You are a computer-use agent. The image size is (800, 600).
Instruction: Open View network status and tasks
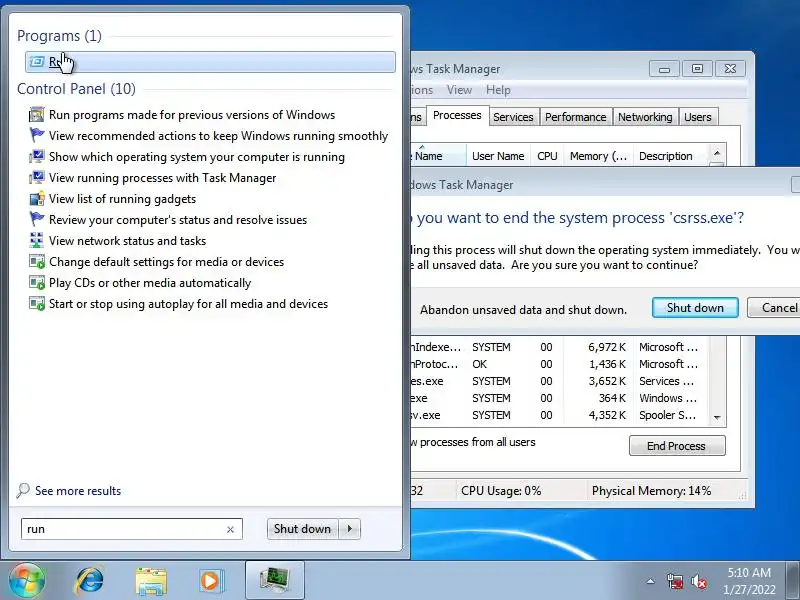point(128,240)
